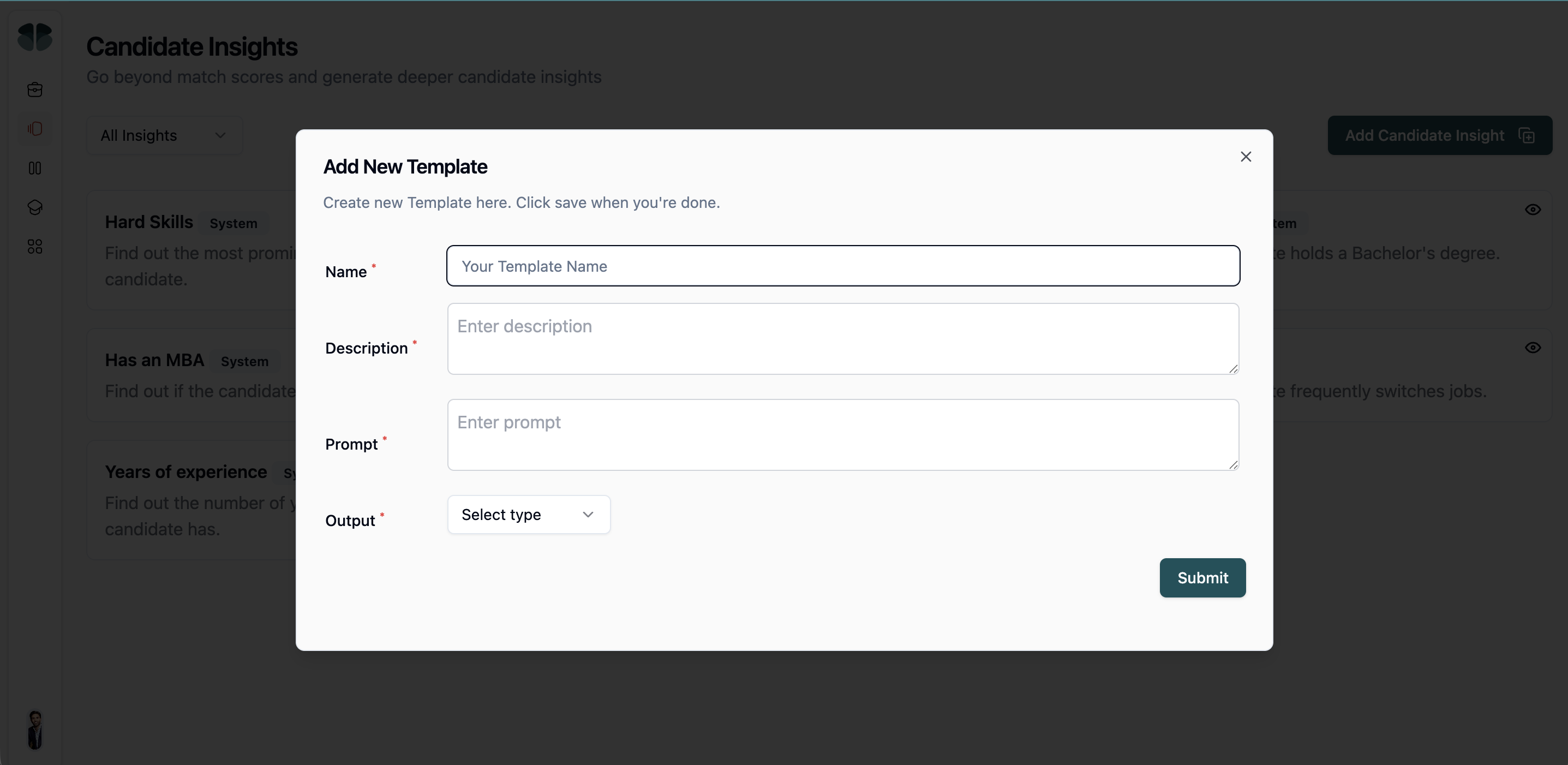Click the Submit button
The height and width of the screenshot is (765, 1568).
click(x=1202, y=577)
